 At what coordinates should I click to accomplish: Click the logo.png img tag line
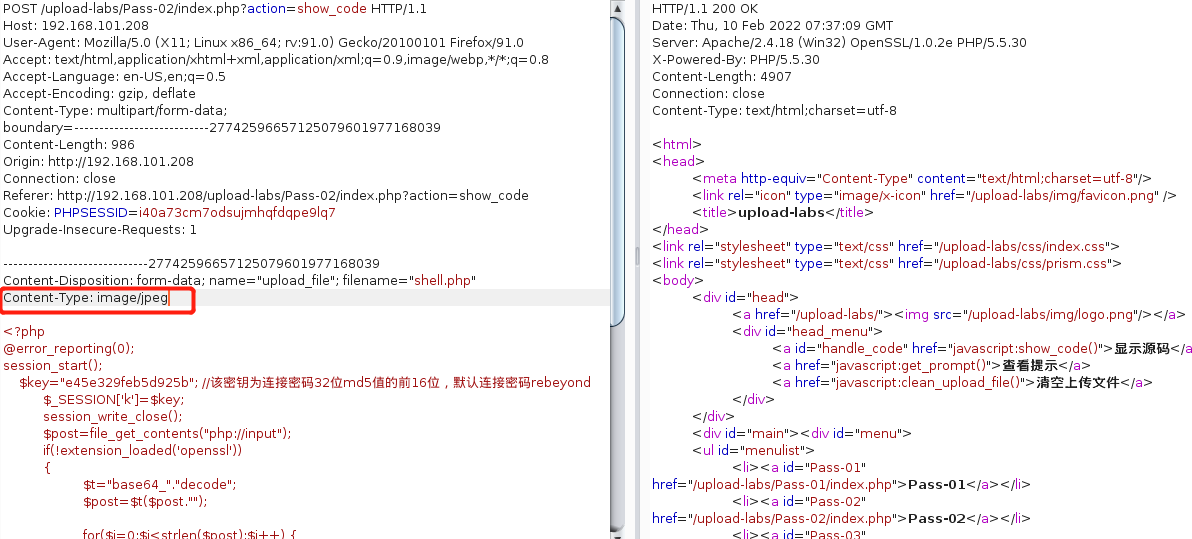(x=959, y=314)
